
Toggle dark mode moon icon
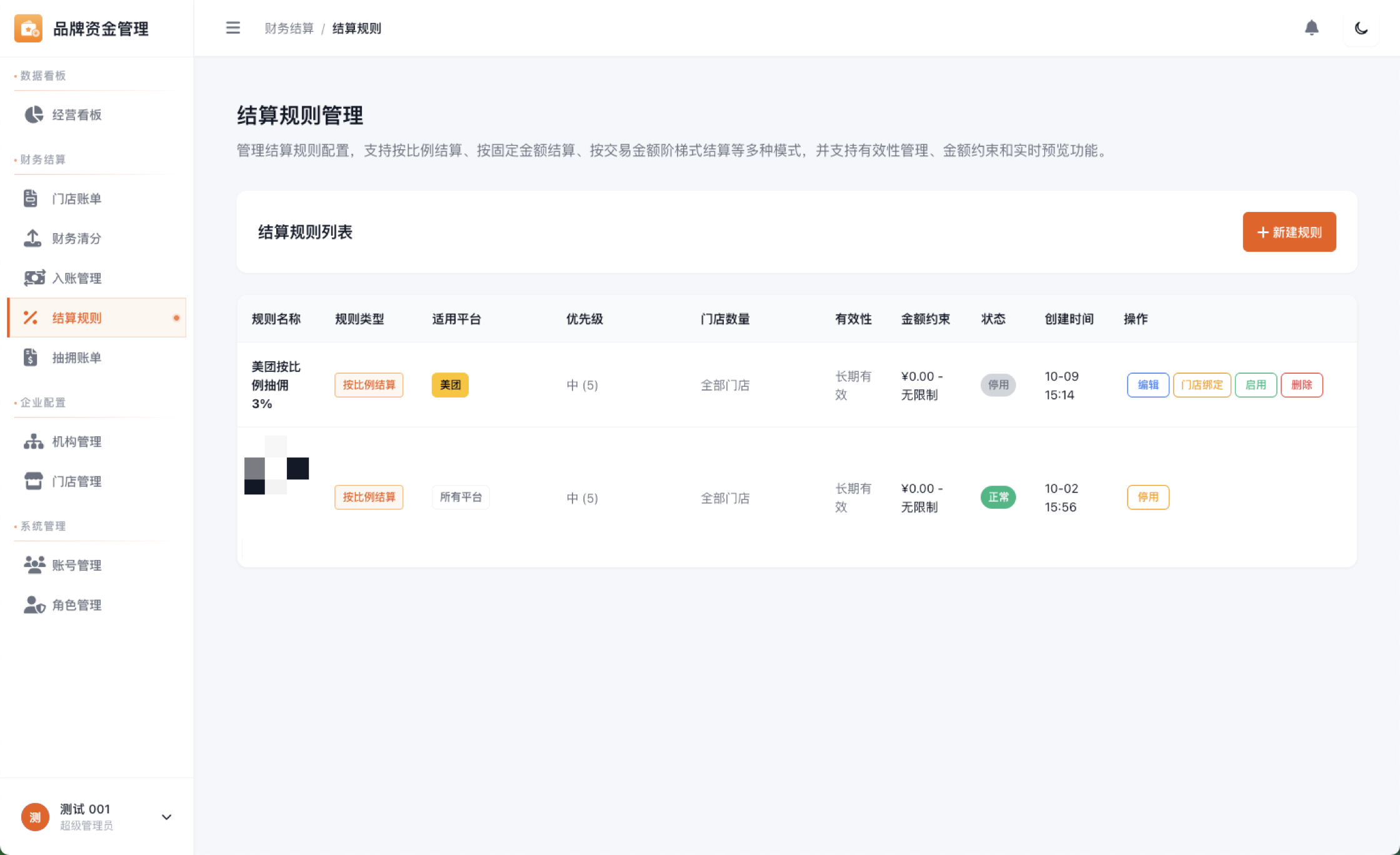click(x=1361, y=28)
